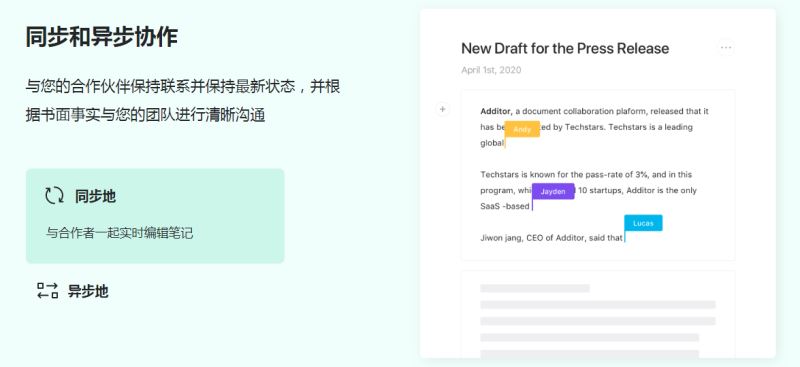Click the orange Andy cursor label
Screen dimensions: 800x367
522,130
